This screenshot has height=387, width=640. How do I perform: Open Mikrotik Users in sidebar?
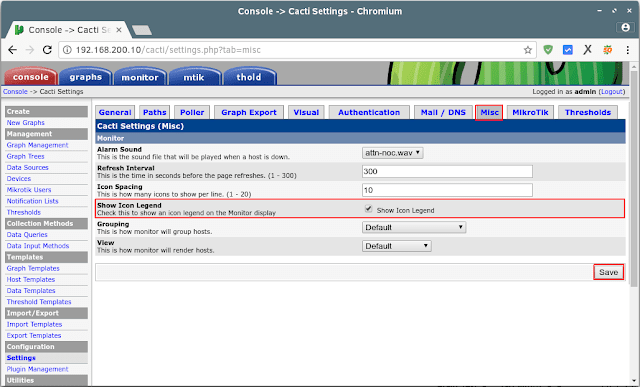[x=29, y=190]
